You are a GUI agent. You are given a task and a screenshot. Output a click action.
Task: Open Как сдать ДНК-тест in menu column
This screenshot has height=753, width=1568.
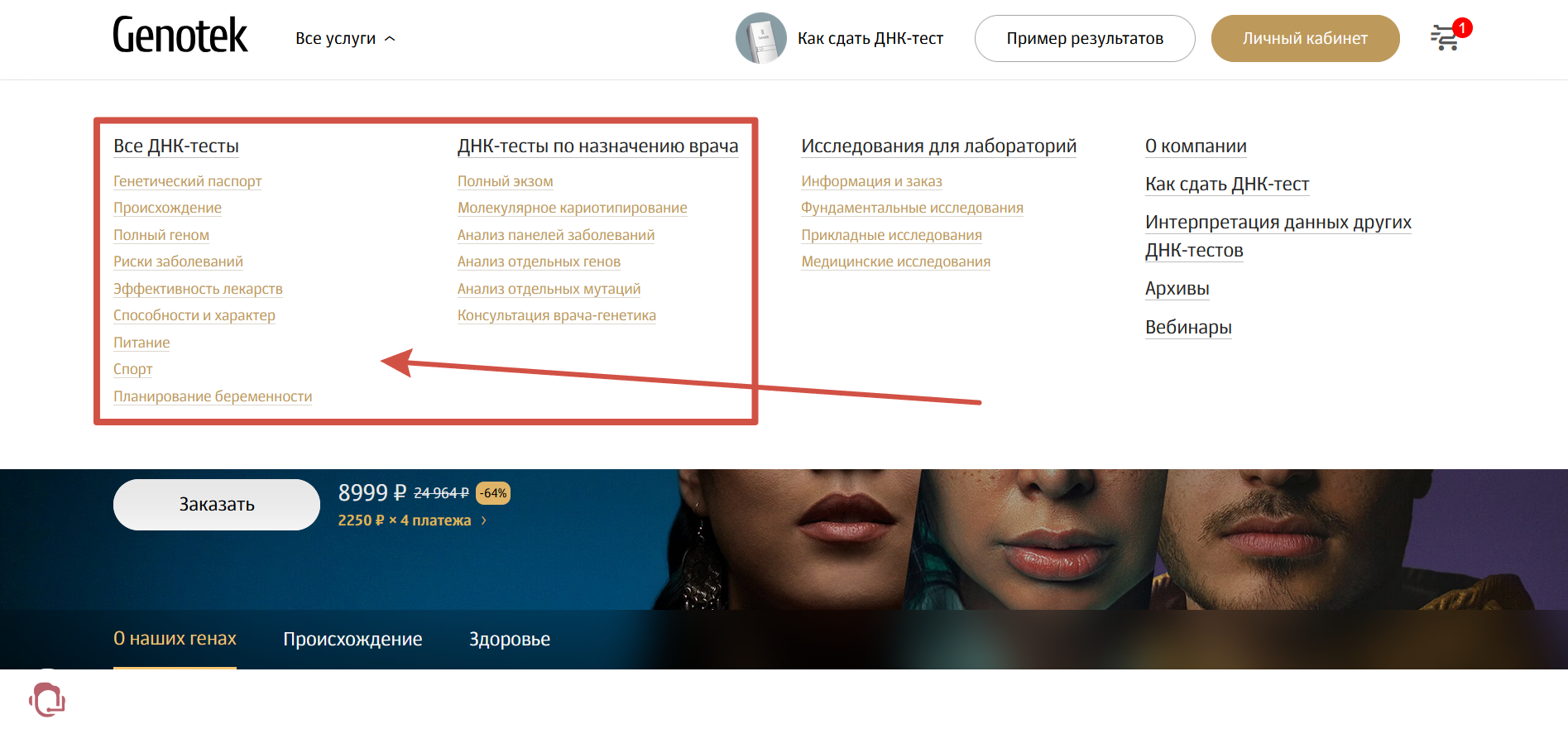pos(1227,185)
